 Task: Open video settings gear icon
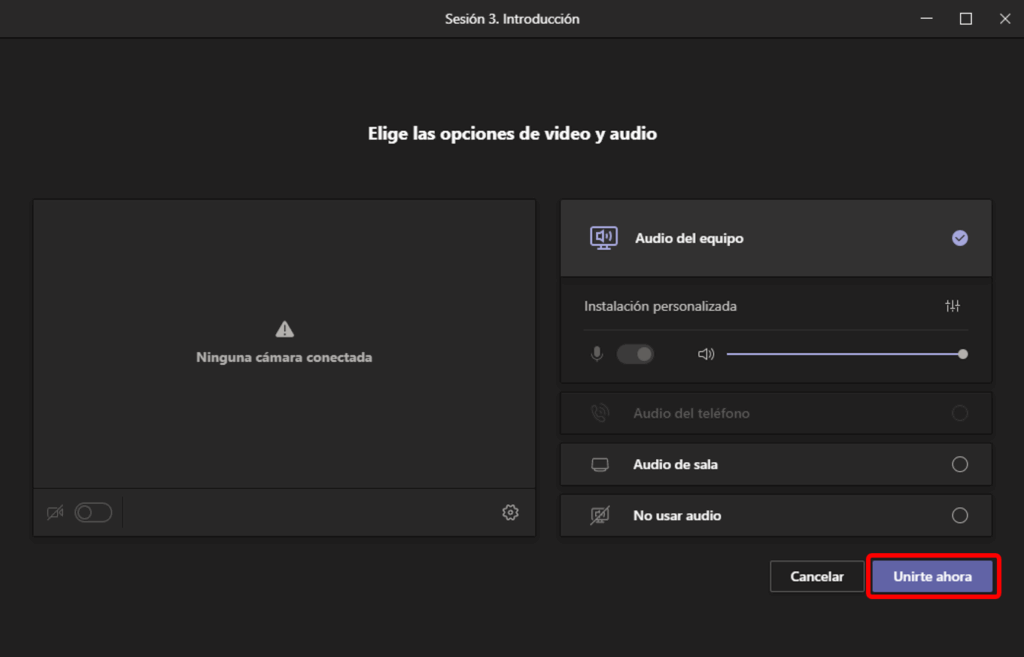coord(510,513)
